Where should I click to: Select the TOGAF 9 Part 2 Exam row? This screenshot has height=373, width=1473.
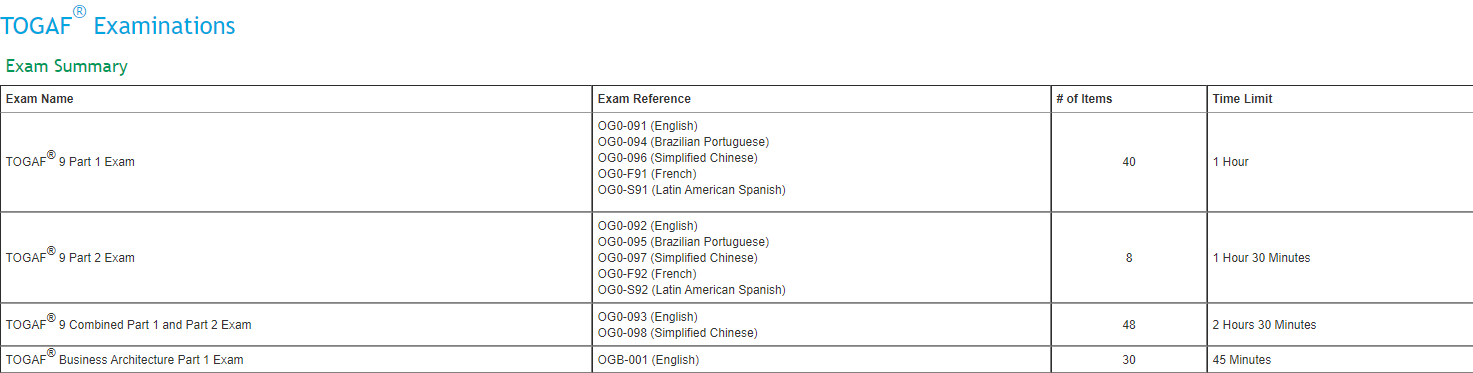(736, 258)
